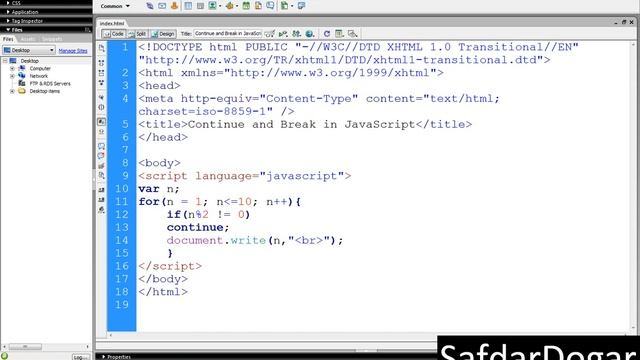Open dropdown arrow next to Images icon
This screenshot has width=640, height=360.
(x=220, y=6)
